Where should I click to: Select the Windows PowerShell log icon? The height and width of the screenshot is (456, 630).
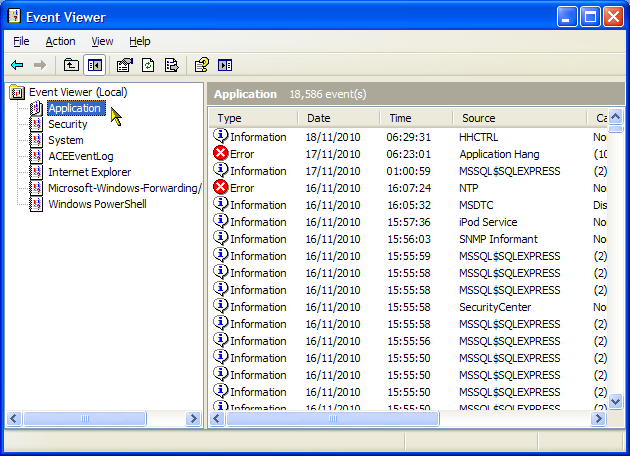click(x=37, y=204)
